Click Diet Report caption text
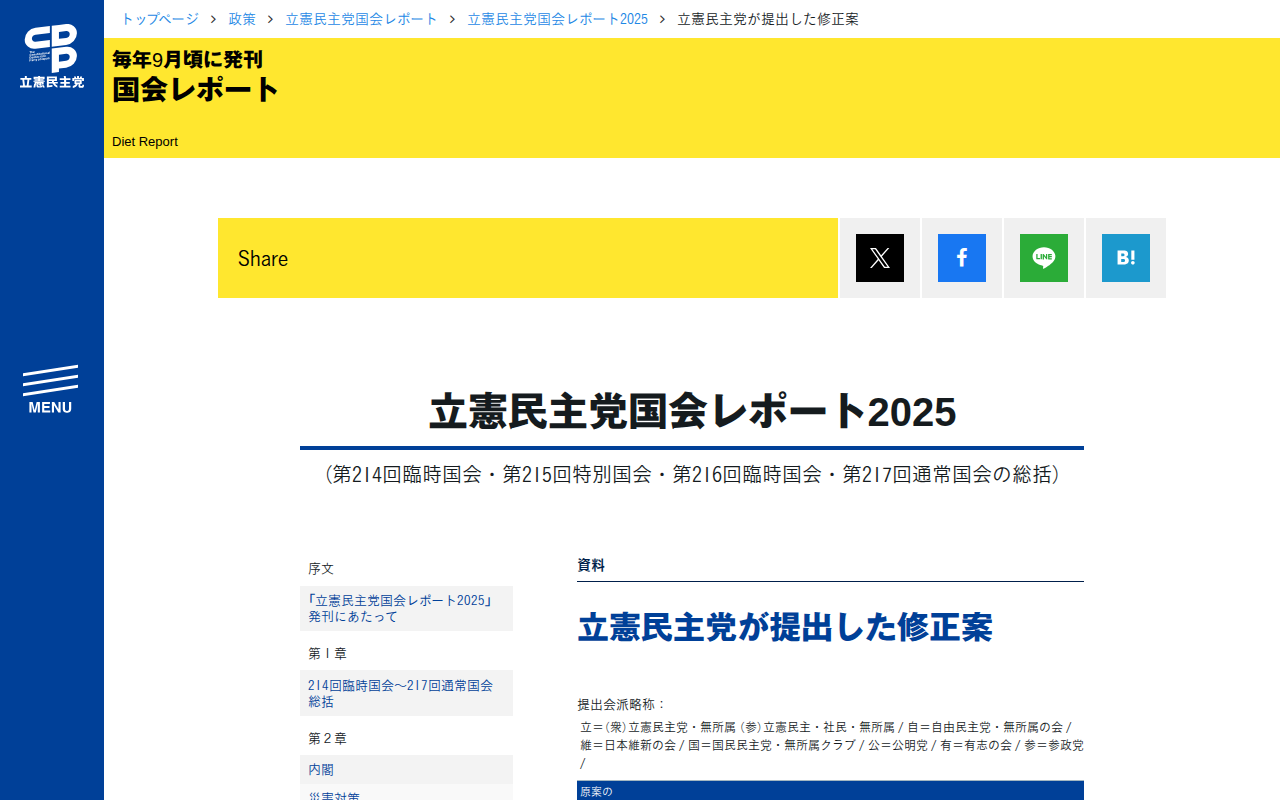1280x800 pixels. (x=145, y=142)
